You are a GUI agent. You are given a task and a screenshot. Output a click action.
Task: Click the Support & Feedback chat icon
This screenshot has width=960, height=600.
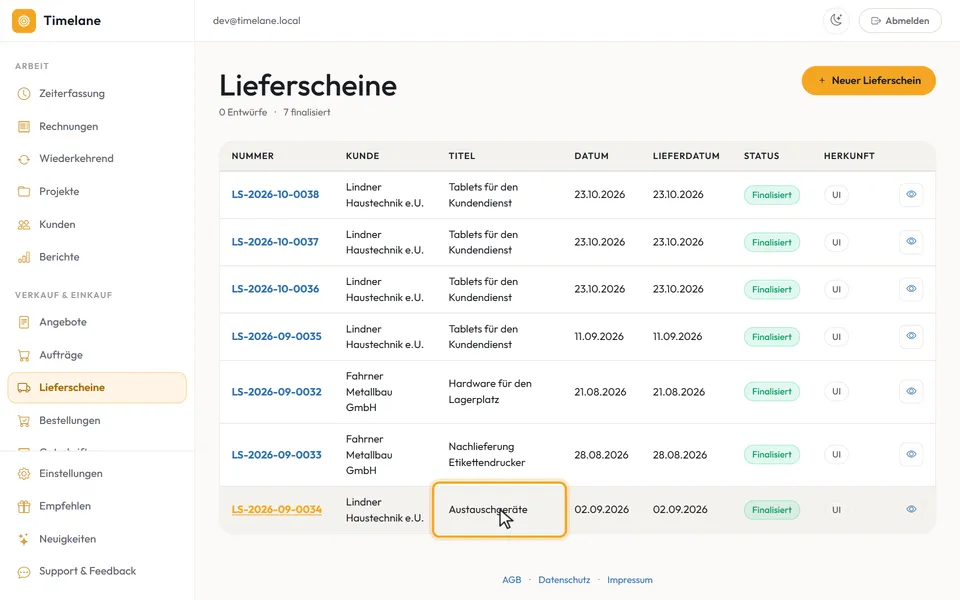[x=24, y=572]
